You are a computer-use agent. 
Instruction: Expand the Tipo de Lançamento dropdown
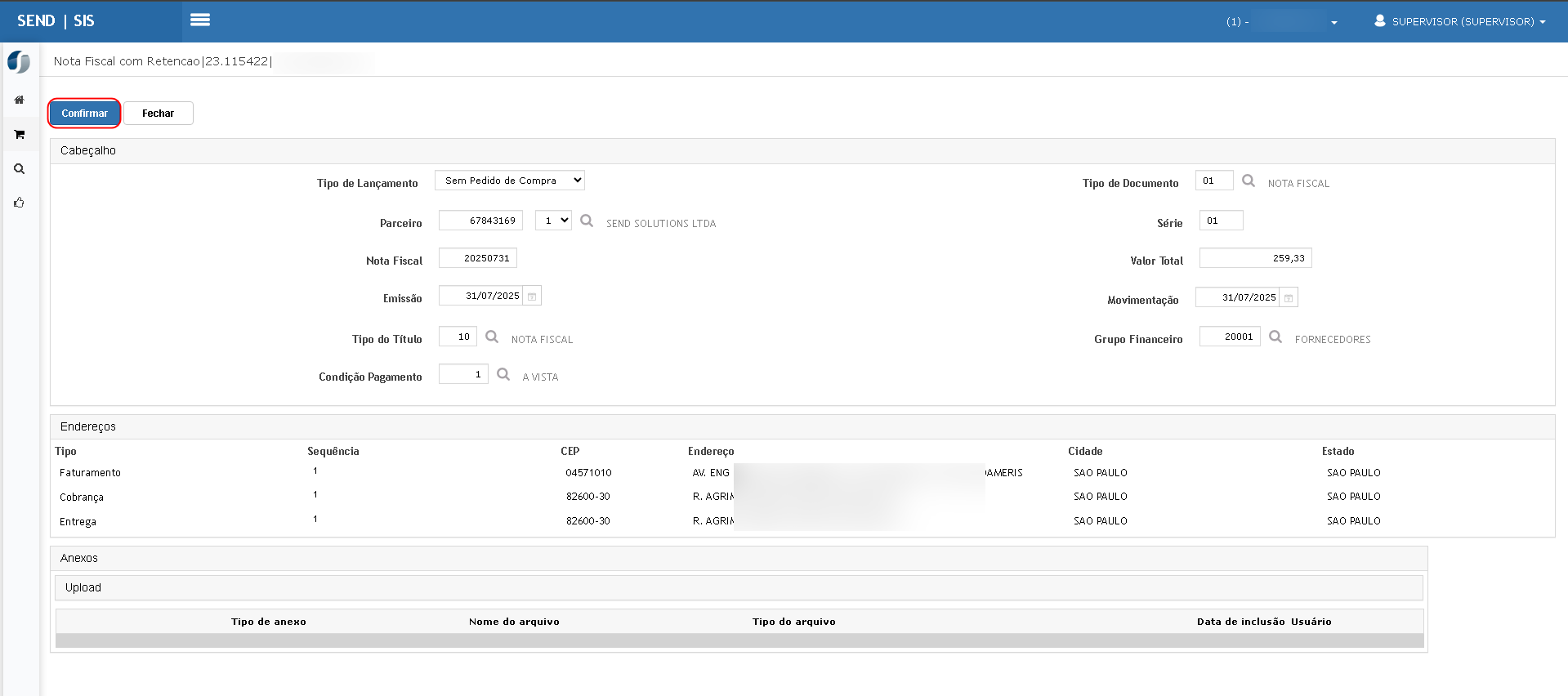click(510, 181)
